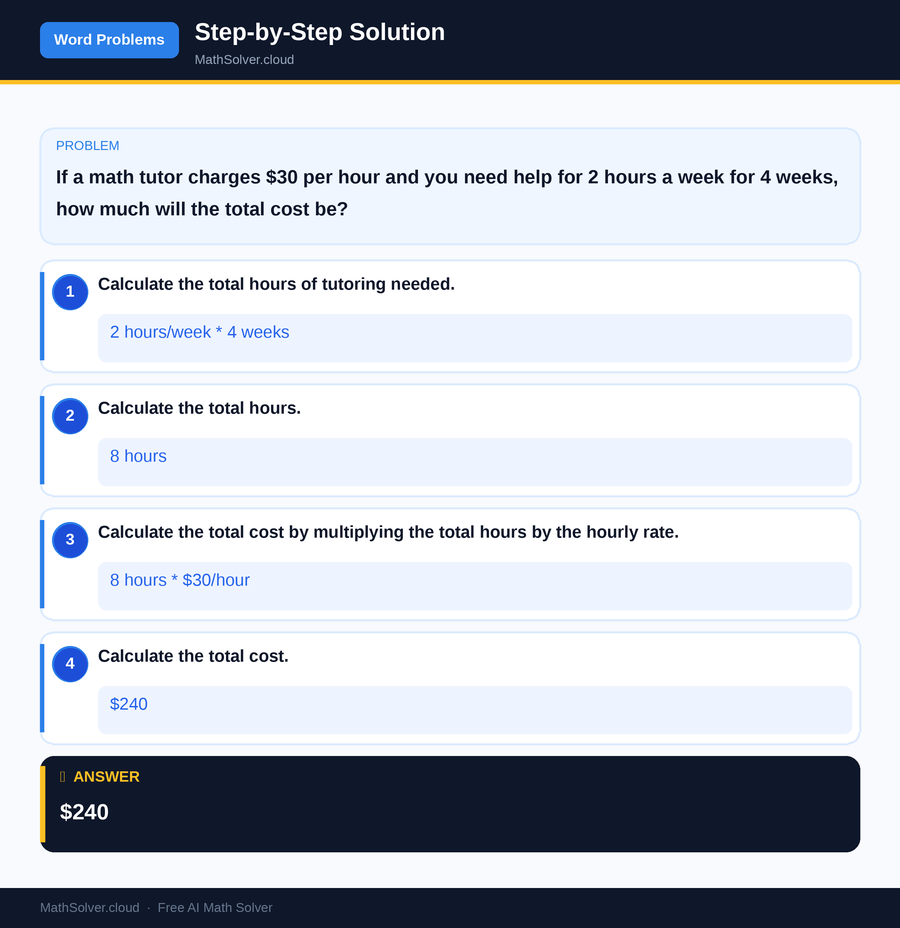Open the Step-by-Step Solution header tab

319,31
